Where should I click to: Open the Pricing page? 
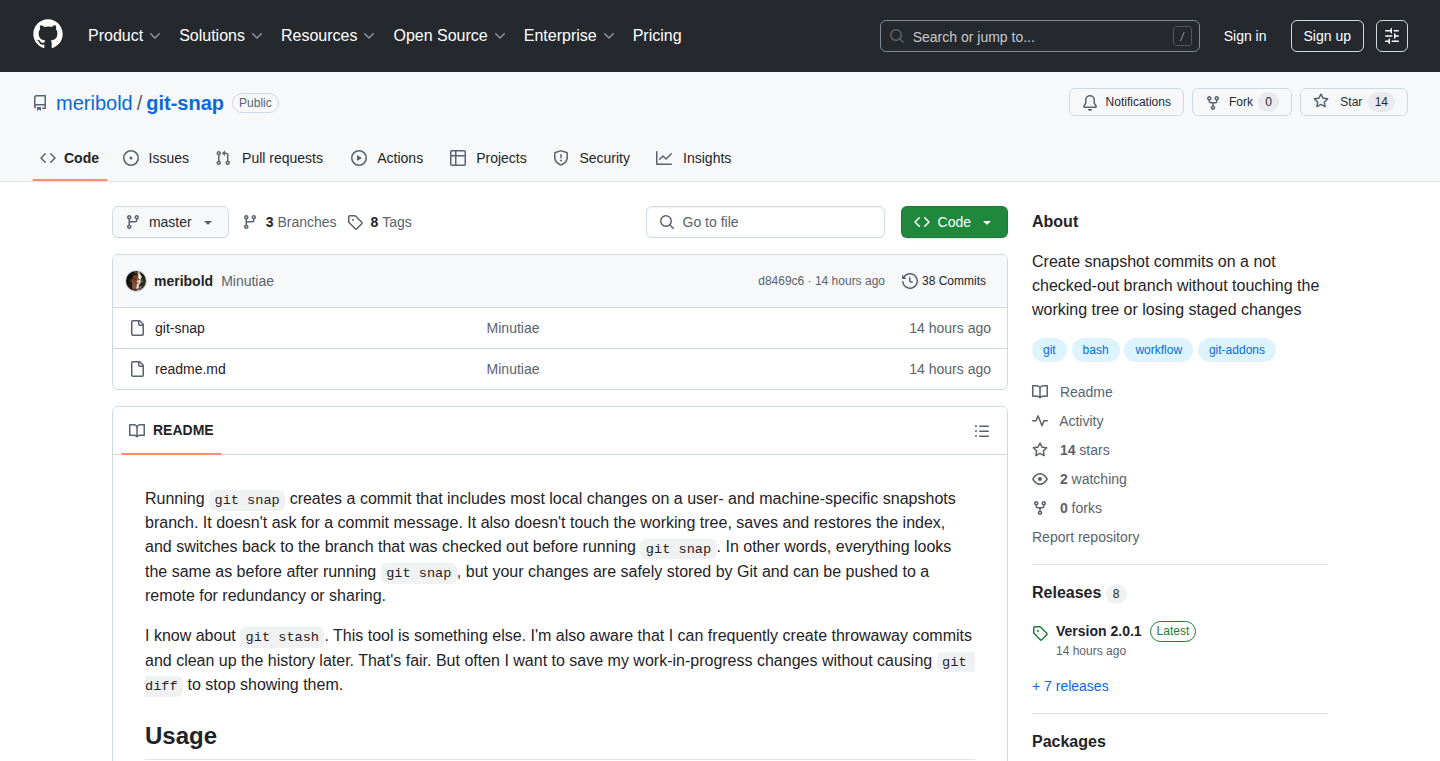click(x=657, y=36)
